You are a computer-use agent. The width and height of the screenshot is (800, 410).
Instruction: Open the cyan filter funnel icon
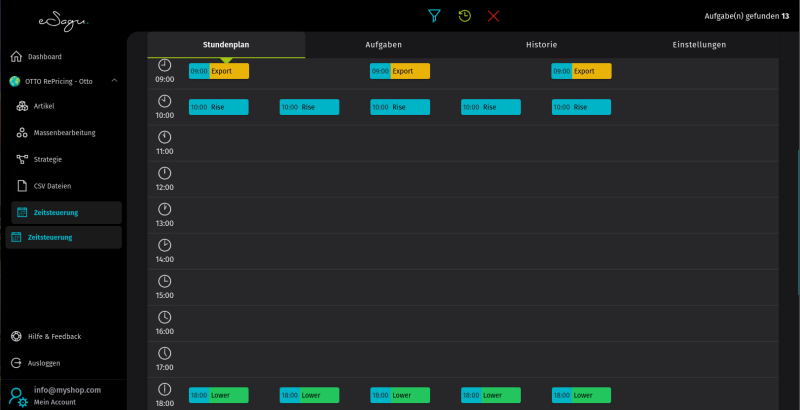(434, 16)
